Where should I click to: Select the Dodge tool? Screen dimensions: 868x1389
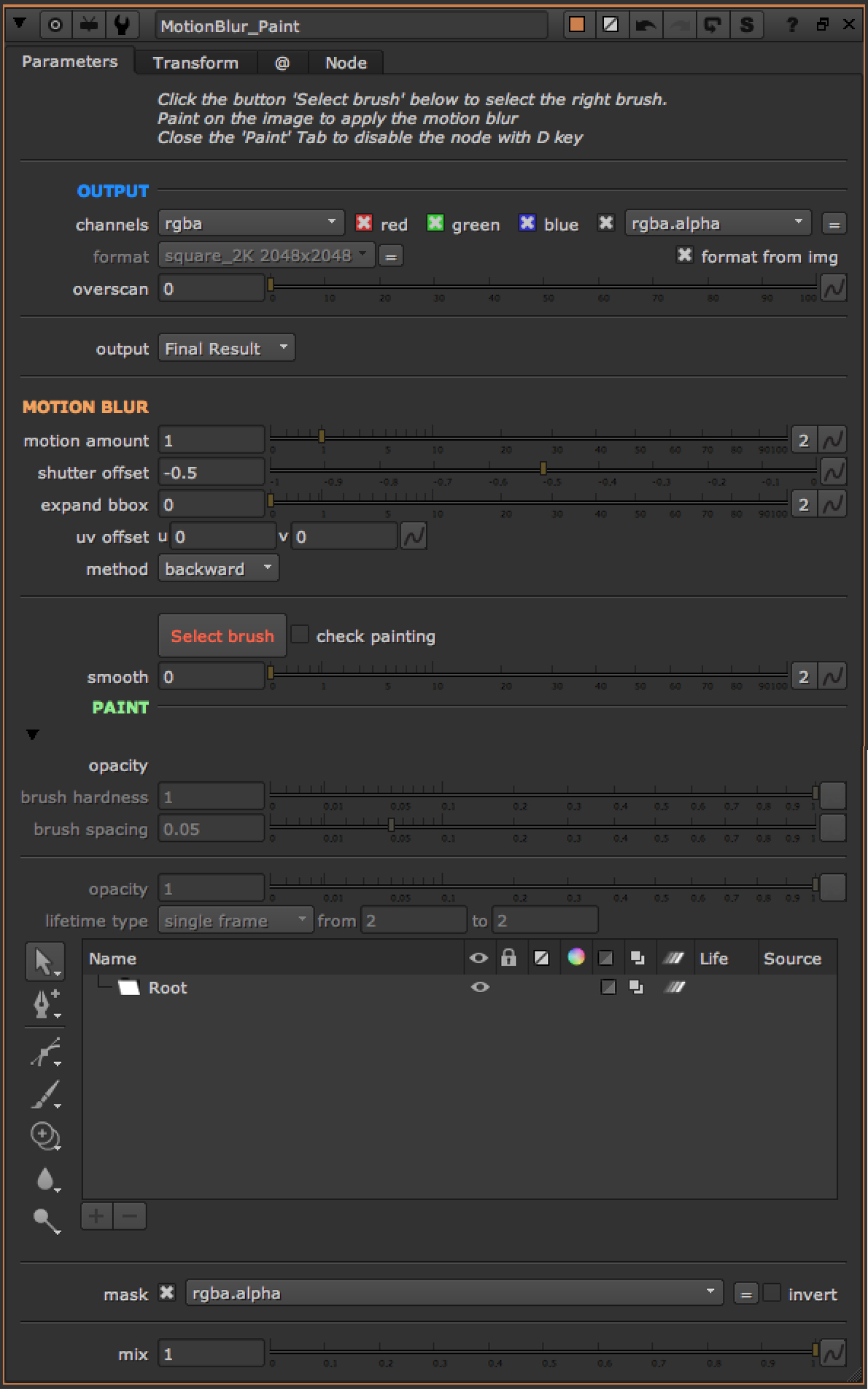[44, 1220]
